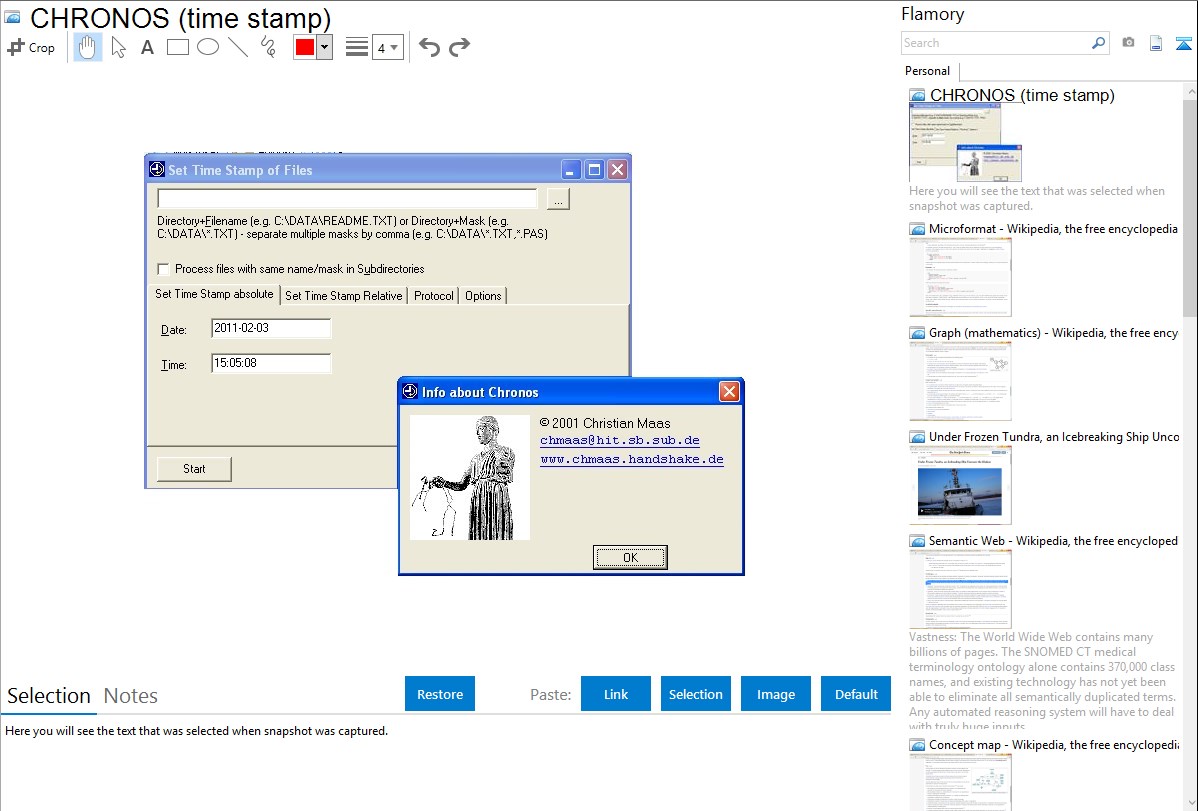
Task: Click the CHRONOS snapshot thumbnail
Action: click(x=965, y=143)
